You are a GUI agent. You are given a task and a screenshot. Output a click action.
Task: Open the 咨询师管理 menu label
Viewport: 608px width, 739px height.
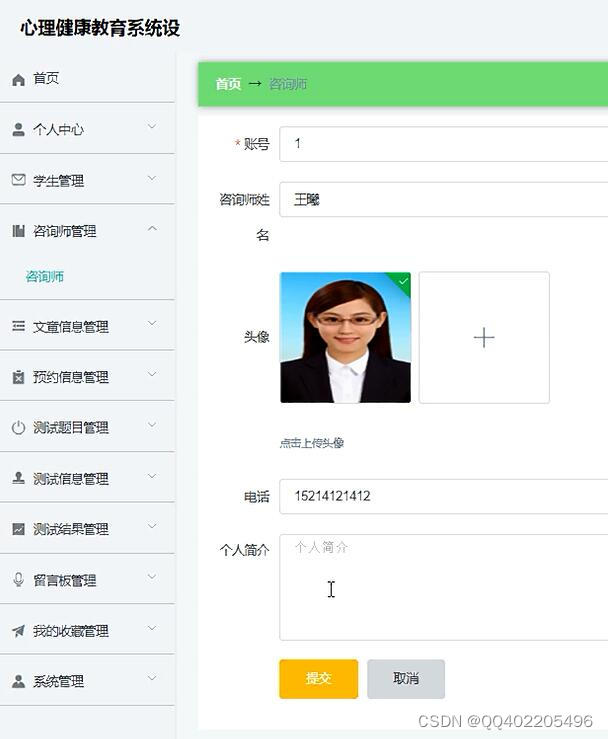(65, 231)
